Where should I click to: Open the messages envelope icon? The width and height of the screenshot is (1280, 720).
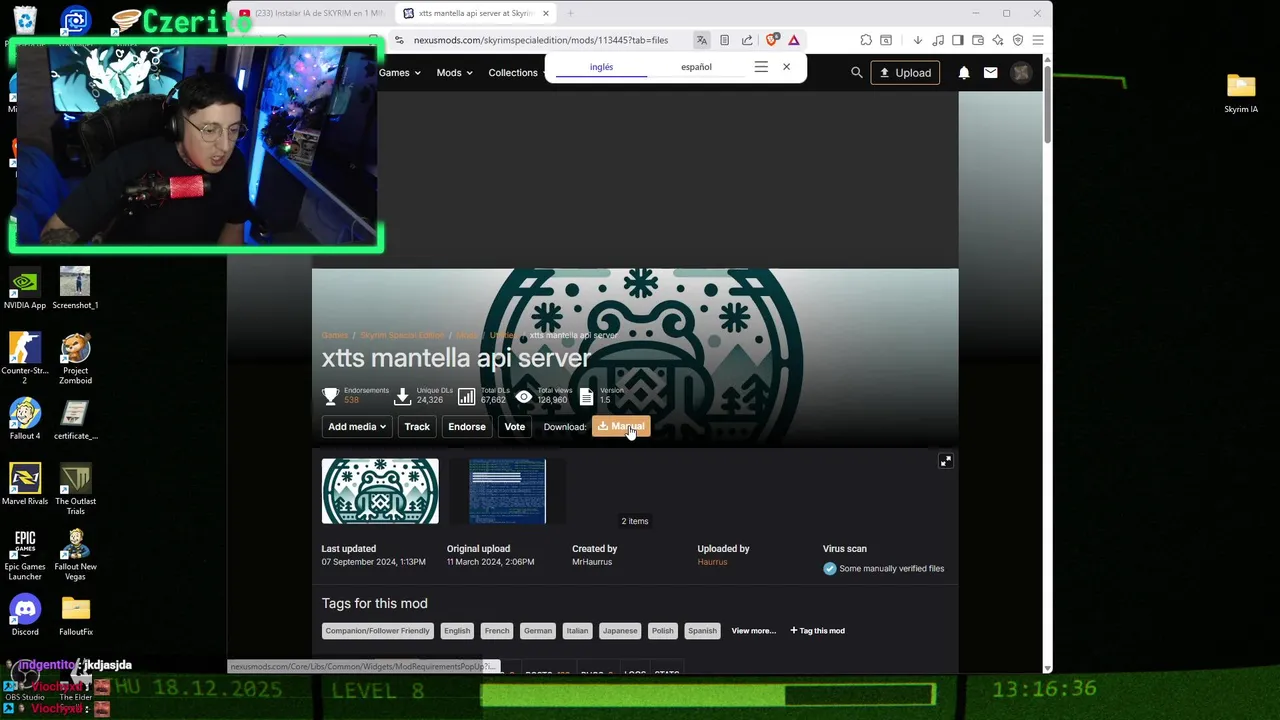990,73
